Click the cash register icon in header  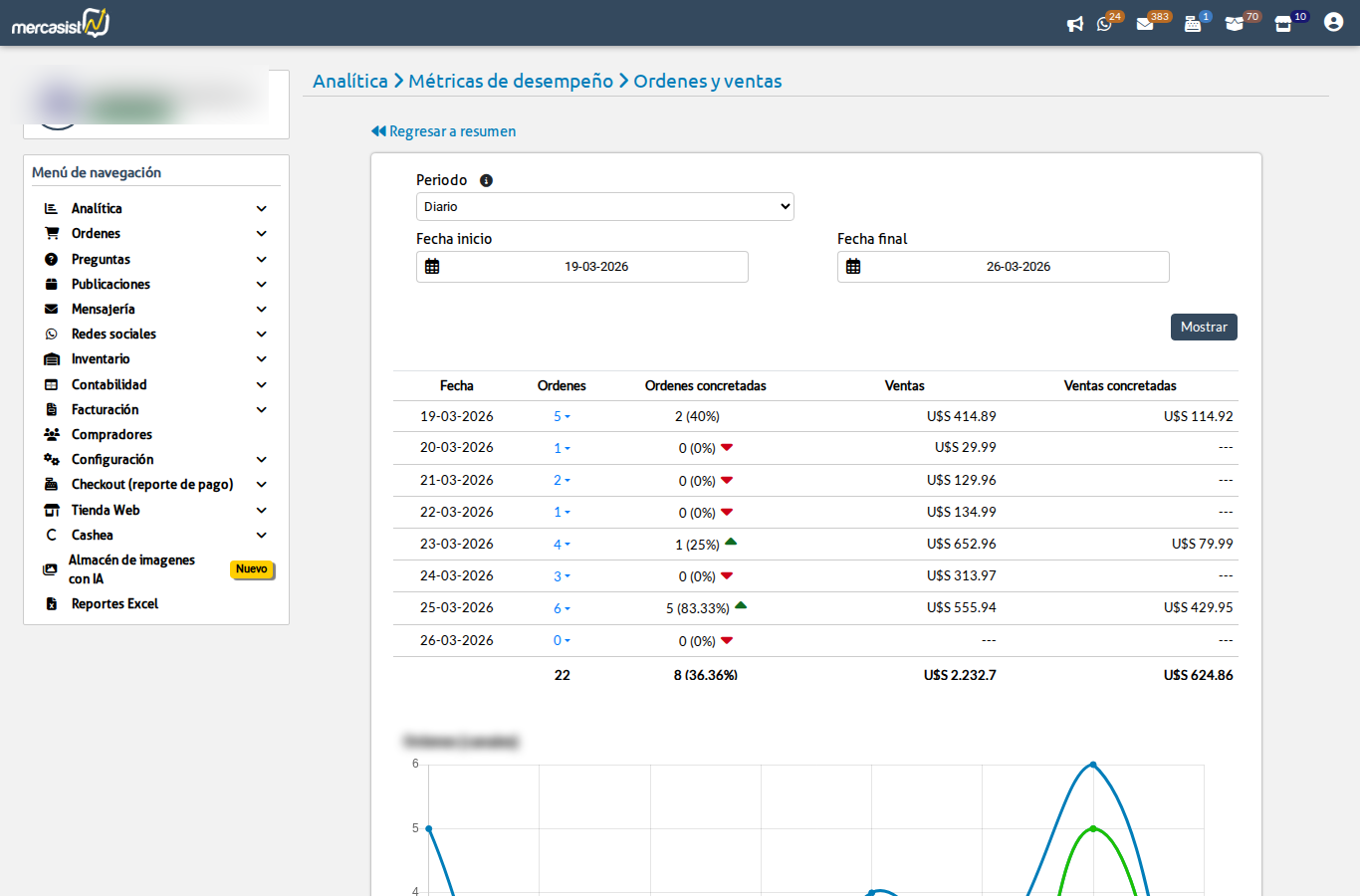[1192, 24]
